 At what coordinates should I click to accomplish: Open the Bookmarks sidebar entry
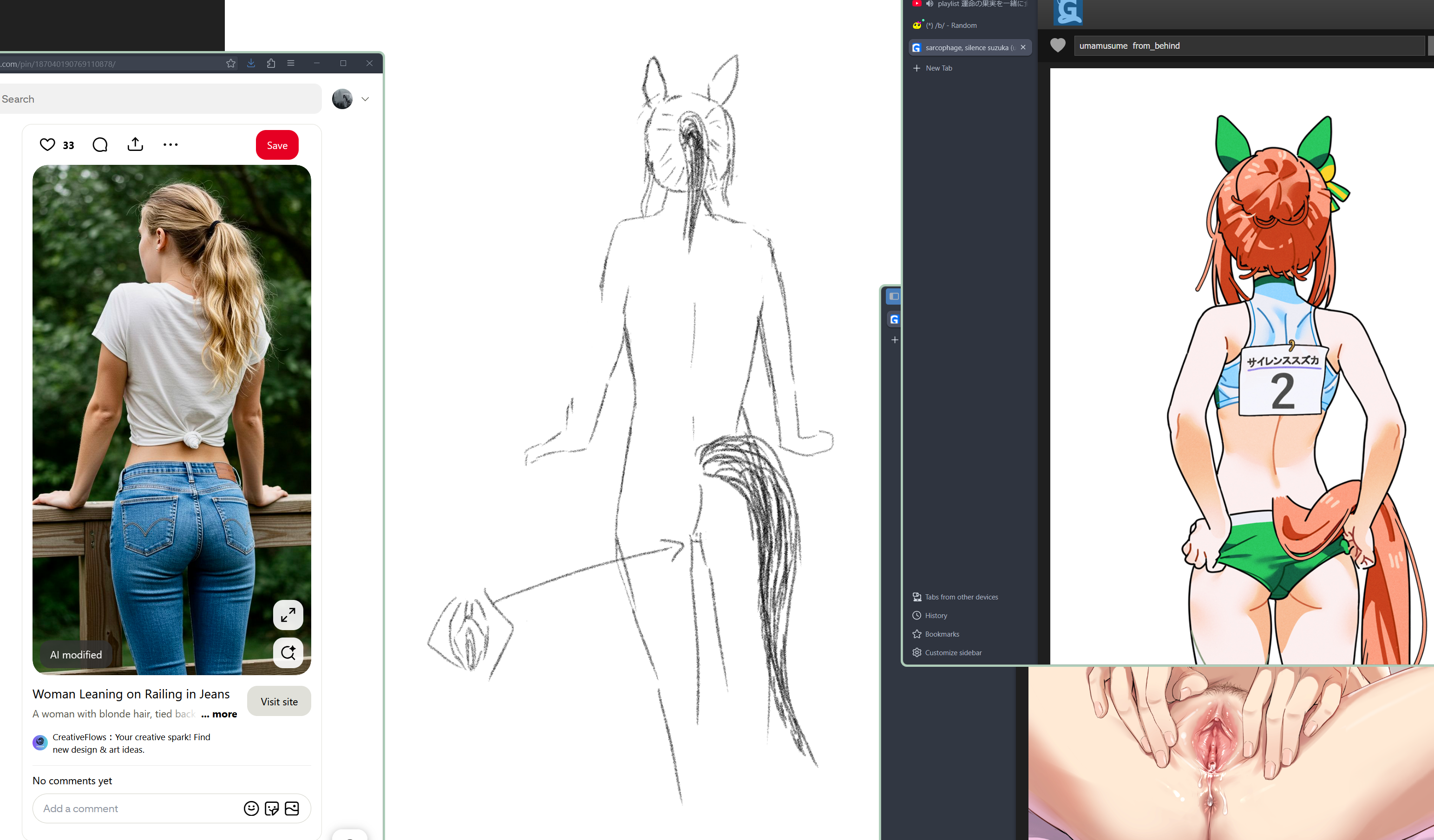point(936,634)
